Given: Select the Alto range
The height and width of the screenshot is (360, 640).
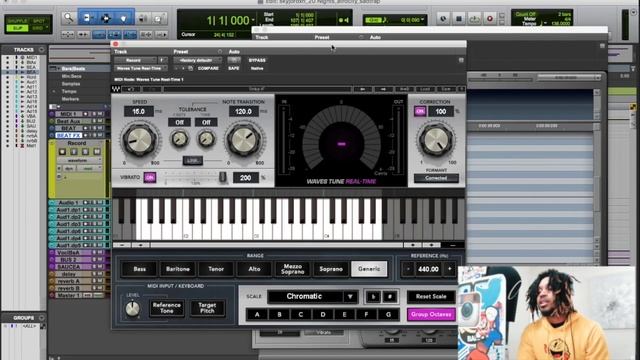Looking at the screenshot, I should click(x=254, y=269).
